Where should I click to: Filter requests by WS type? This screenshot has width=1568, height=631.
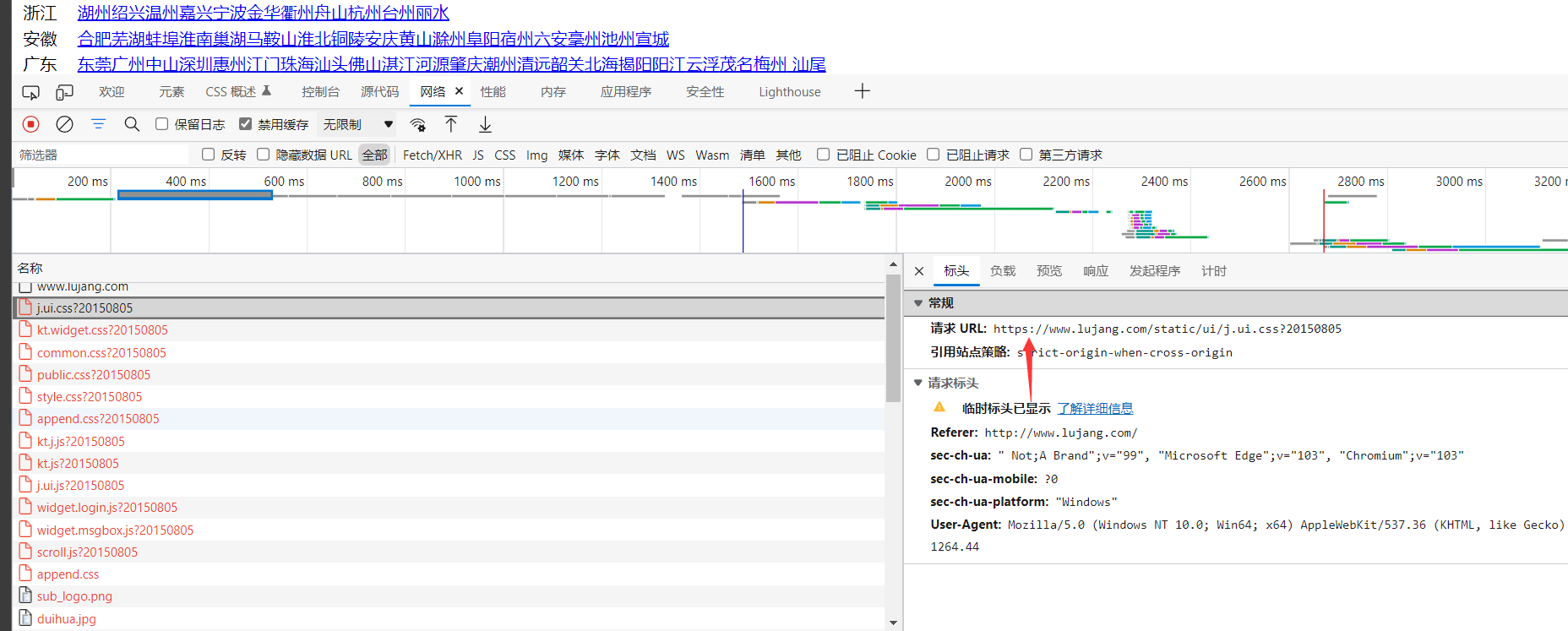coord(676,155)
